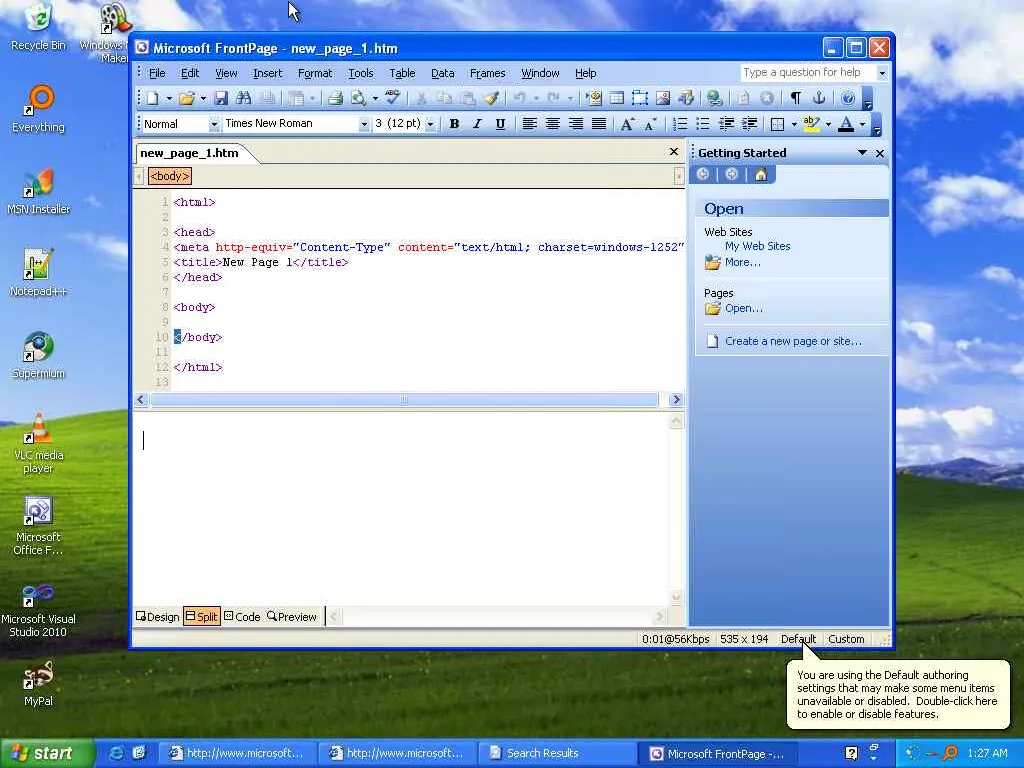Screen dimensions: 1024x768
Task: Expand the font color dropdown arrow
Action: (x=863, y=124)
